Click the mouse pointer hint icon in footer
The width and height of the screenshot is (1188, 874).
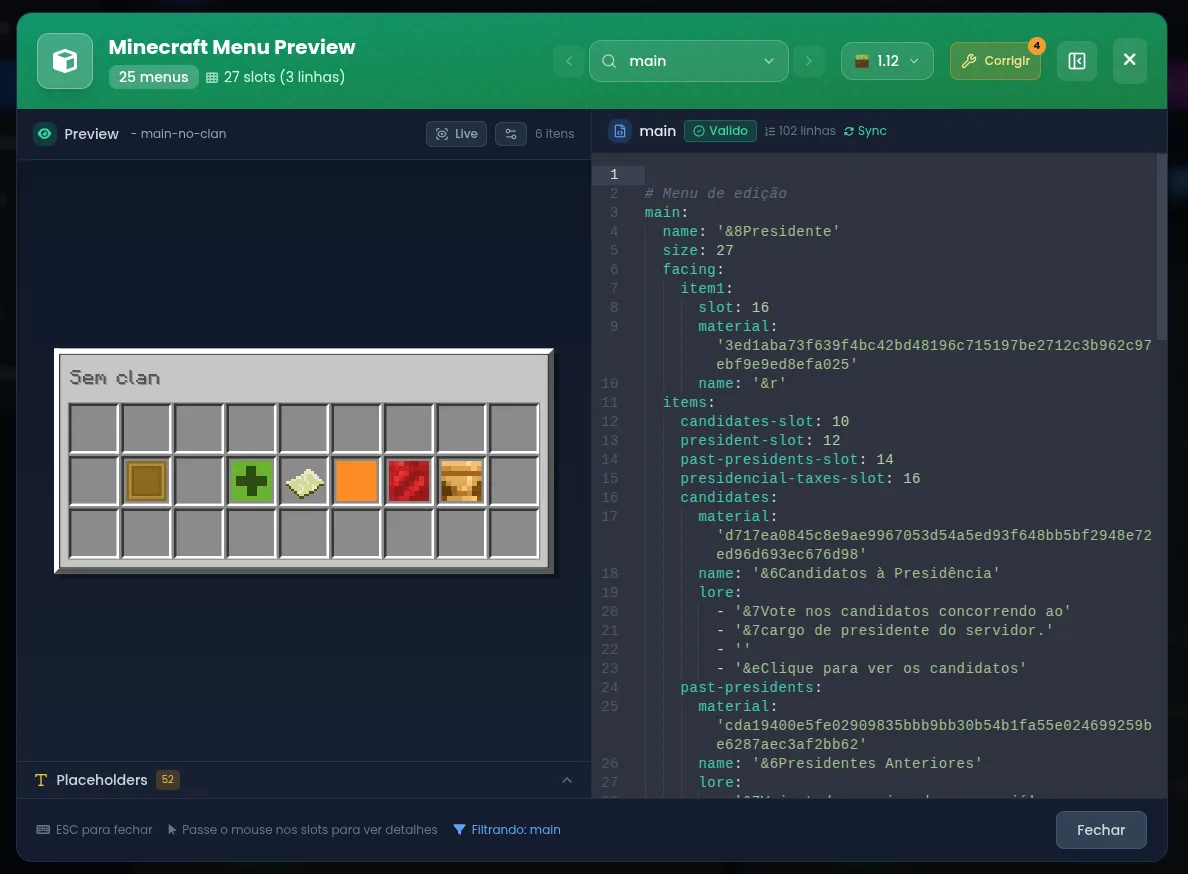(172, 830)
